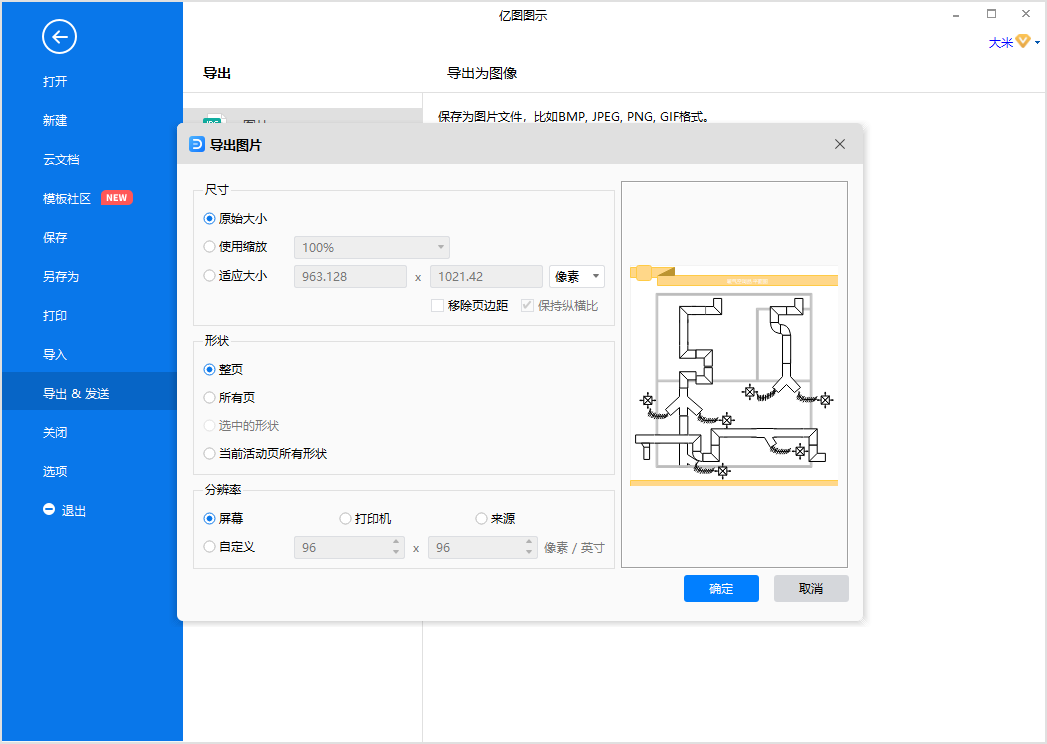Close the 导出图片 dialog

click(x=840, y=145)
